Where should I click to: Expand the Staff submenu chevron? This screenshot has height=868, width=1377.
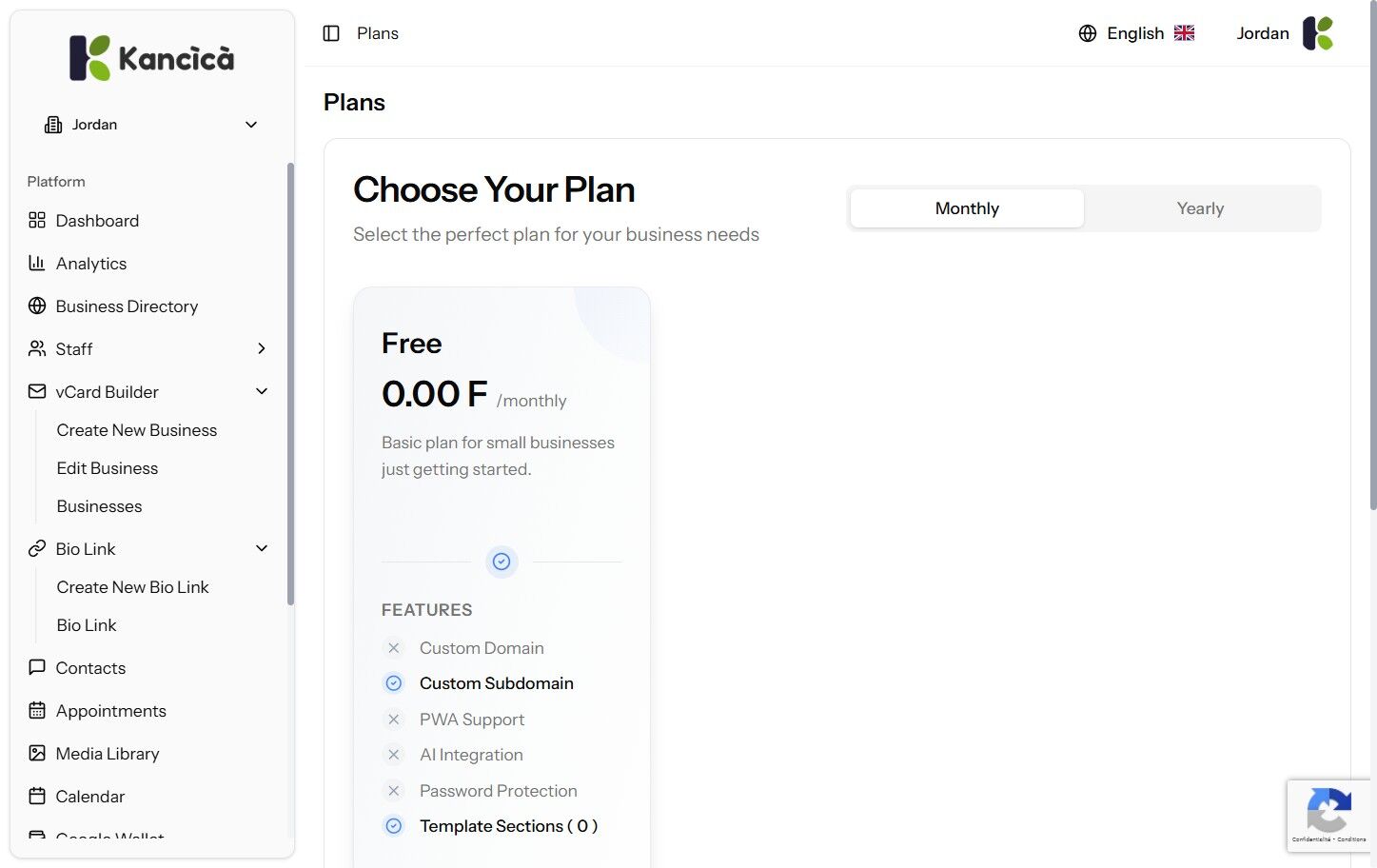262,349
